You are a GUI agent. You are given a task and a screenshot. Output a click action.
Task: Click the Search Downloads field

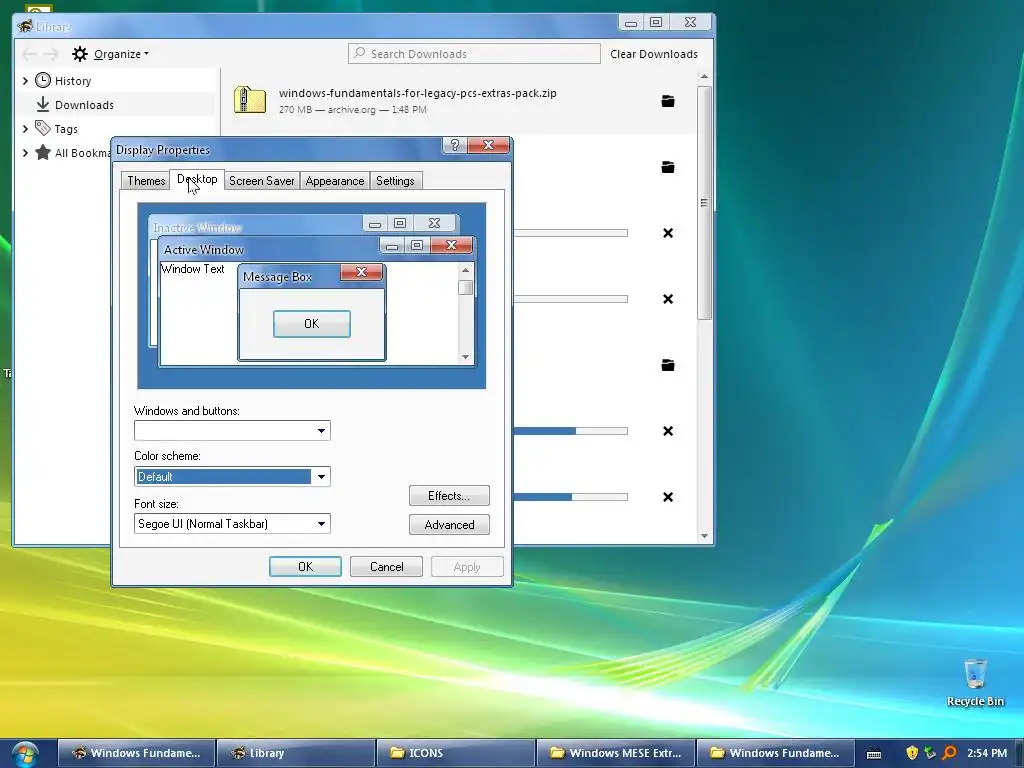(474, 54)
